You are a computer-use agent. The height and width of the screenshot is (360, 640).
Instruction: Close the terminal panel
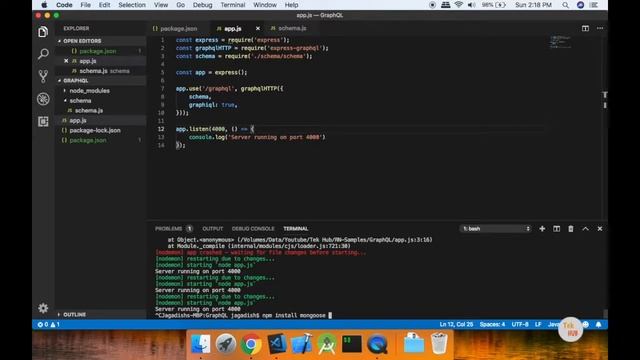coord(600,229)
